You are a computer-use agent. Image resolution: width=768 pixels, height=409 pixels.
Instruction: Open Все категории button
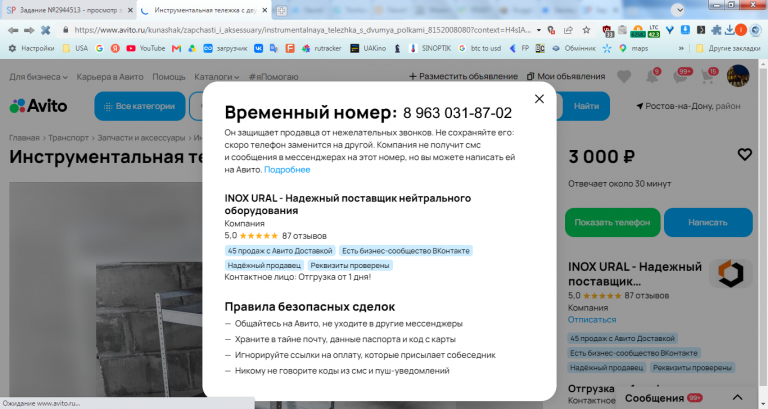click(x=140, y=106)
